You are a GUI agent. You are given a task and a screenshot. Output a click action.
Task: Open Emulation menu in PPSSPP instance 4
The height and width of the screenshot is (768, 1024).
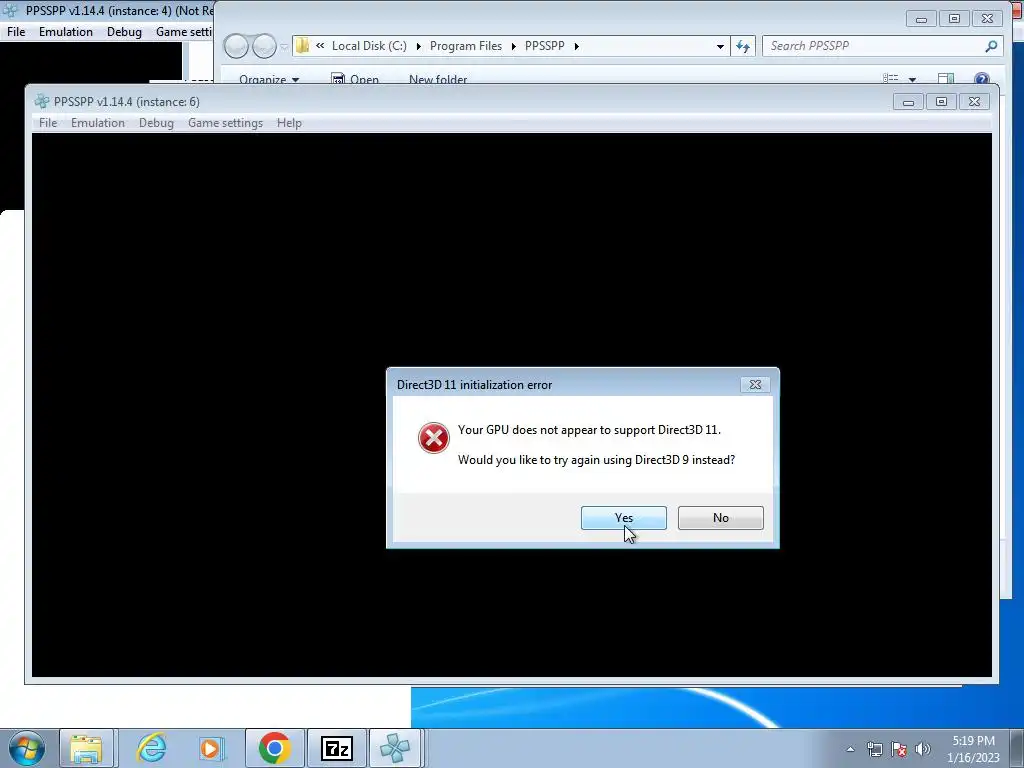(x=66, y=32)
